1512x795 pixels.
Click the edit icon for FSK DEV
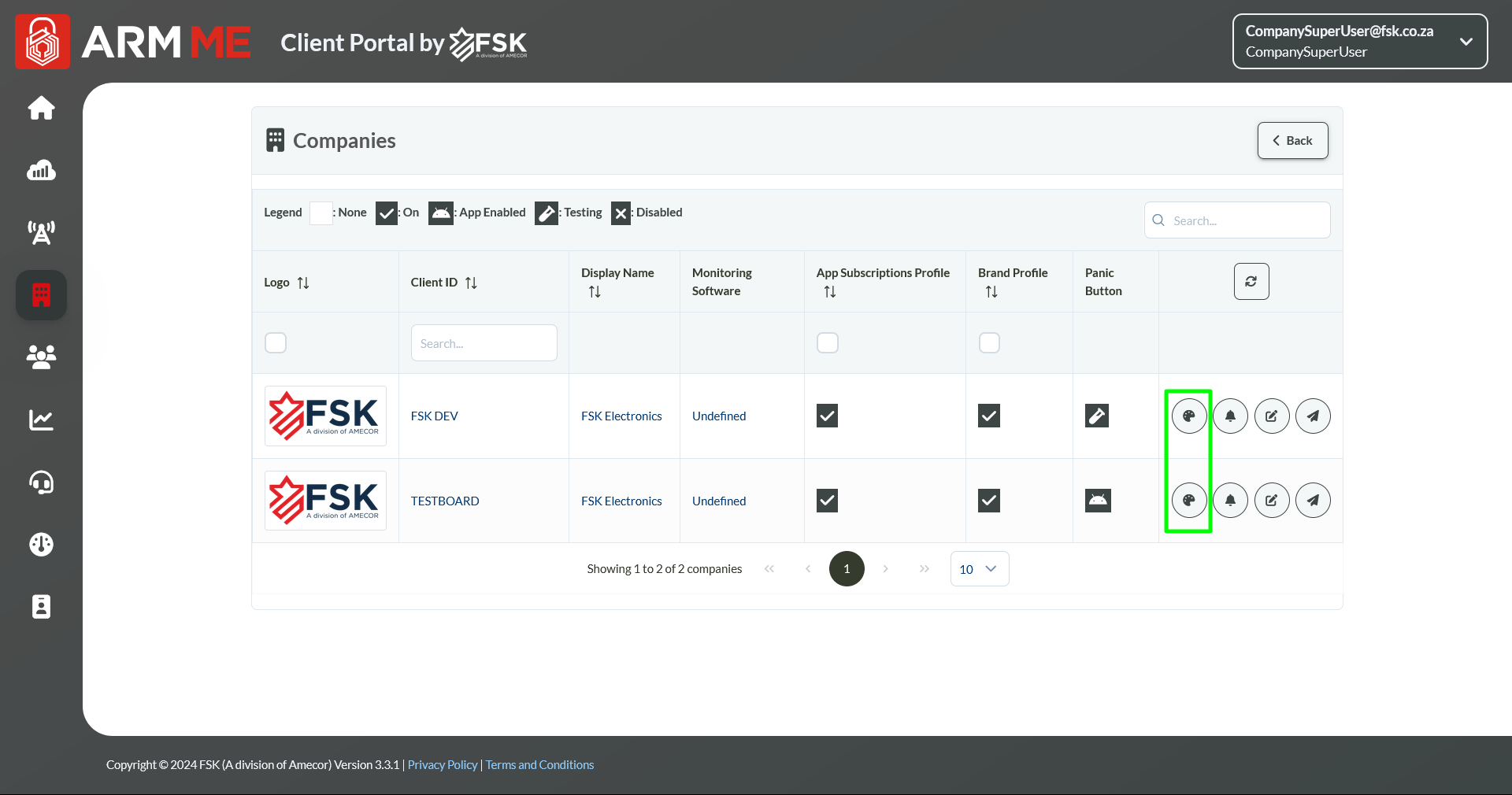point(1271,416)
